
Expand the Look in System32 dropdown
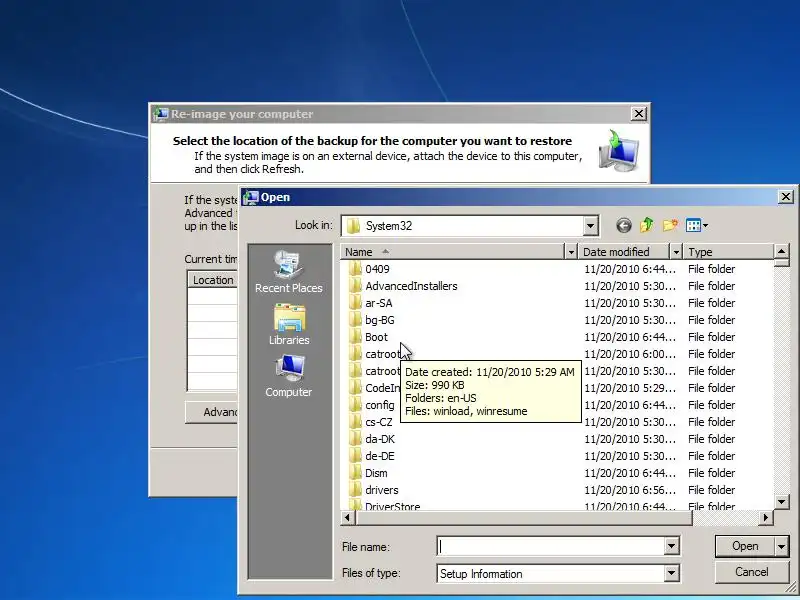[x=590, y=226]
